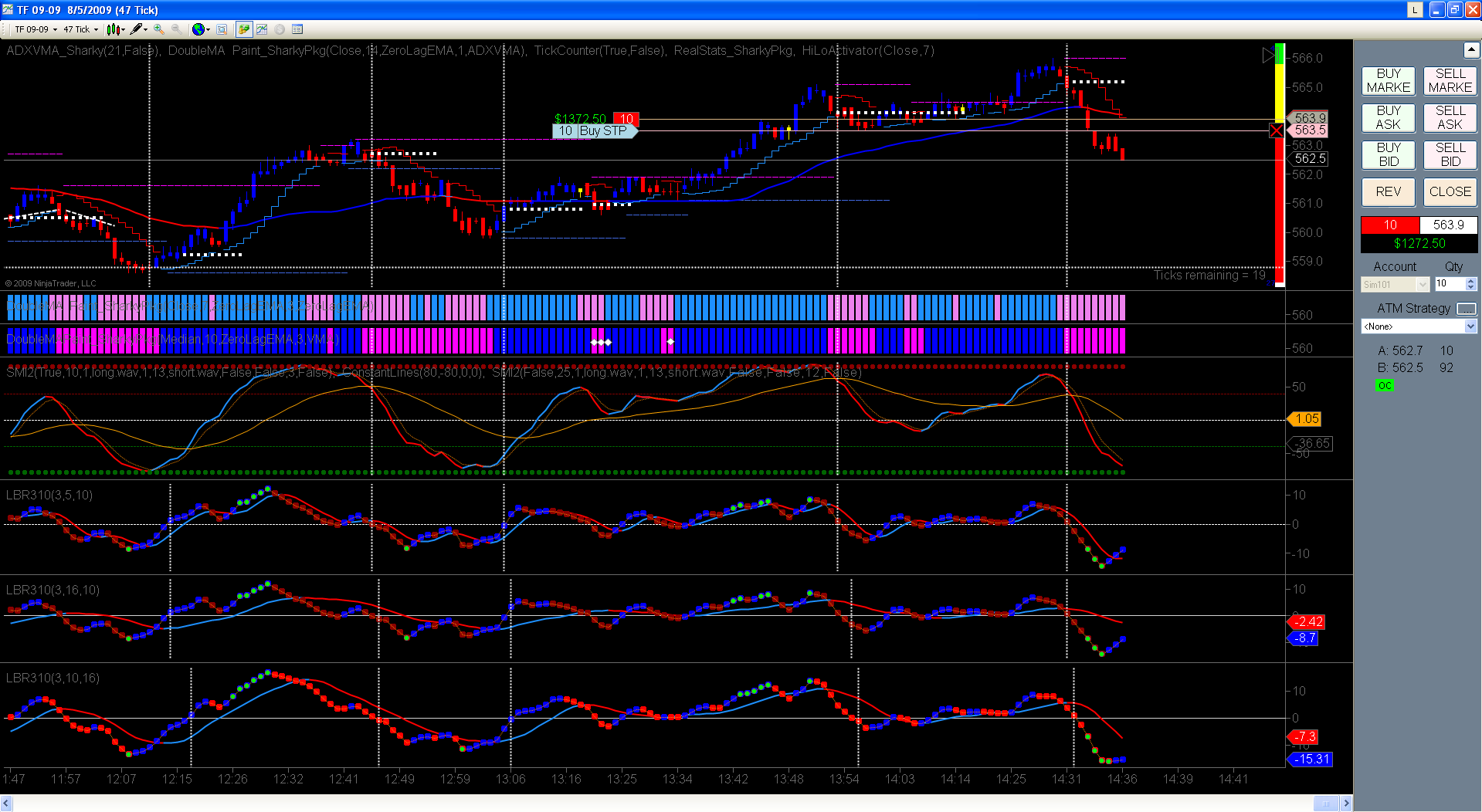Screen dimensions: 1482x812
Task: Click the CLOSE position button
Action: click(x=1450, y=192)
